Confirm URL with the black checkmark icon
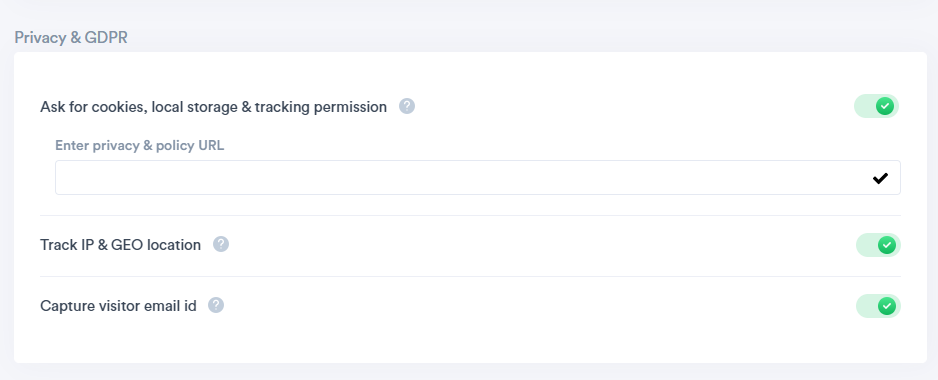 880,178
